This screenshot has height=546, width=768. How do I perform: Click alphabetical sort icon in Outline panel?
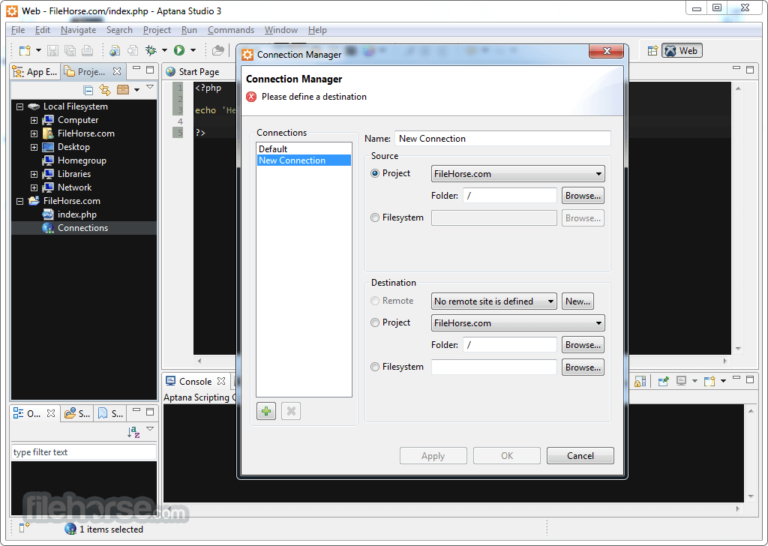click(133, 432)
